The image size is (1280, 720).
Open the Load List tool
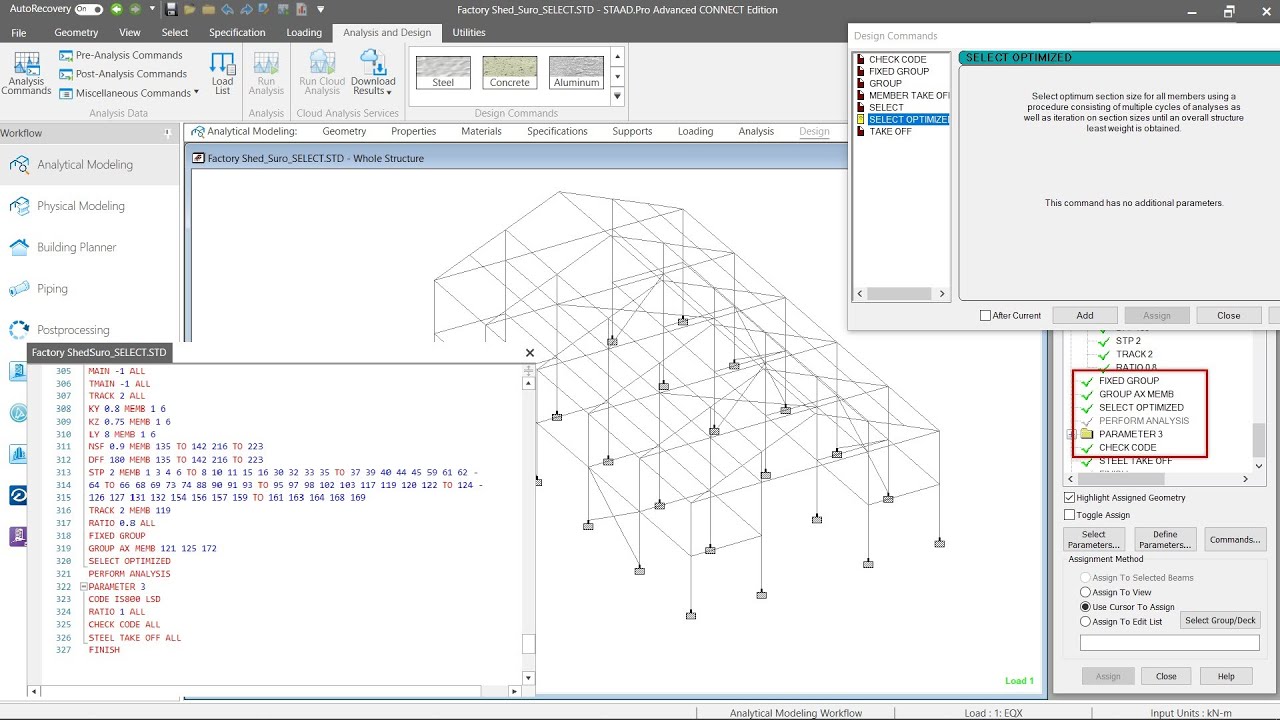click(222, 73)
